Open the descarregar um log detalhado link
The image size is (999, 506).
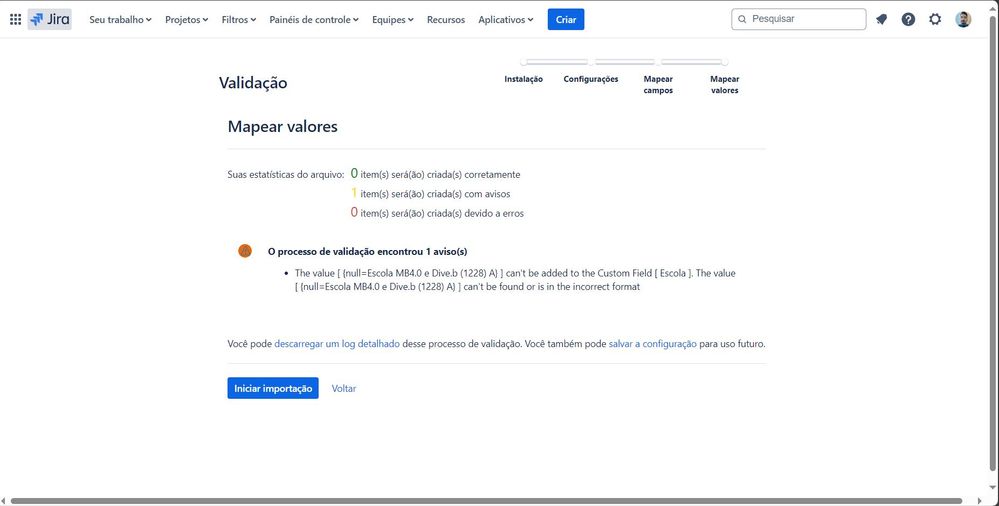(337, 343)
